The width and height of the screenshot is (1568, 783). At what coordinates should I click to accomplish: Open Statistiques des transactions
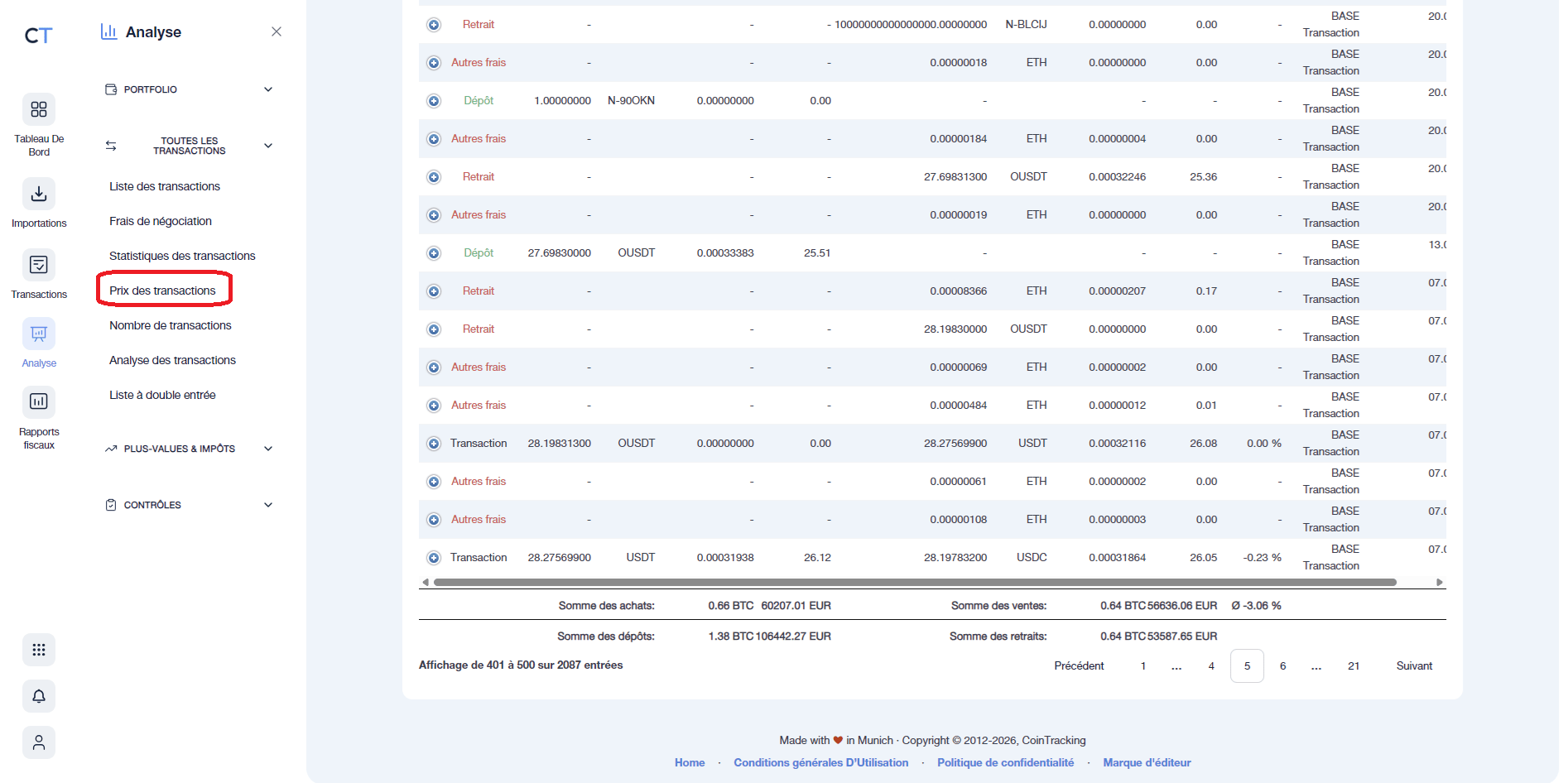(x=182, y=255)
